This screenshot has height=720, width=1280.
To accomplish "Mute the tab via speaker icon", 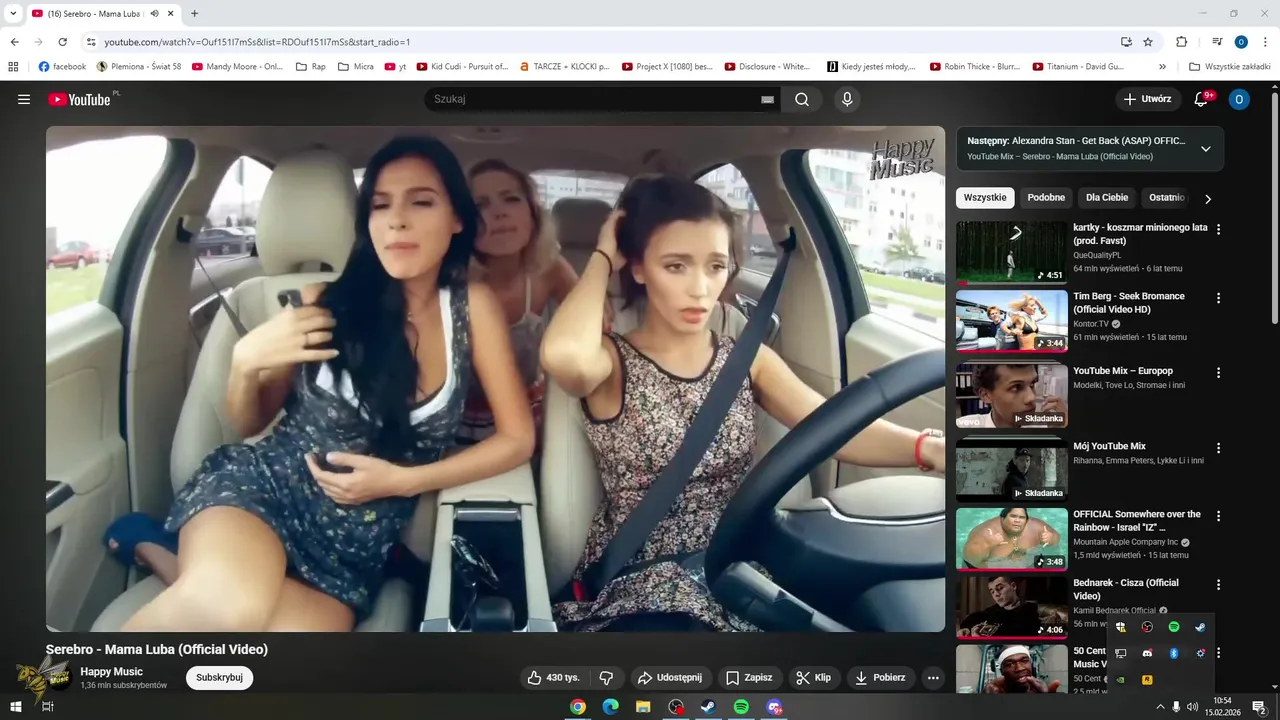I will tap(155, 14).
